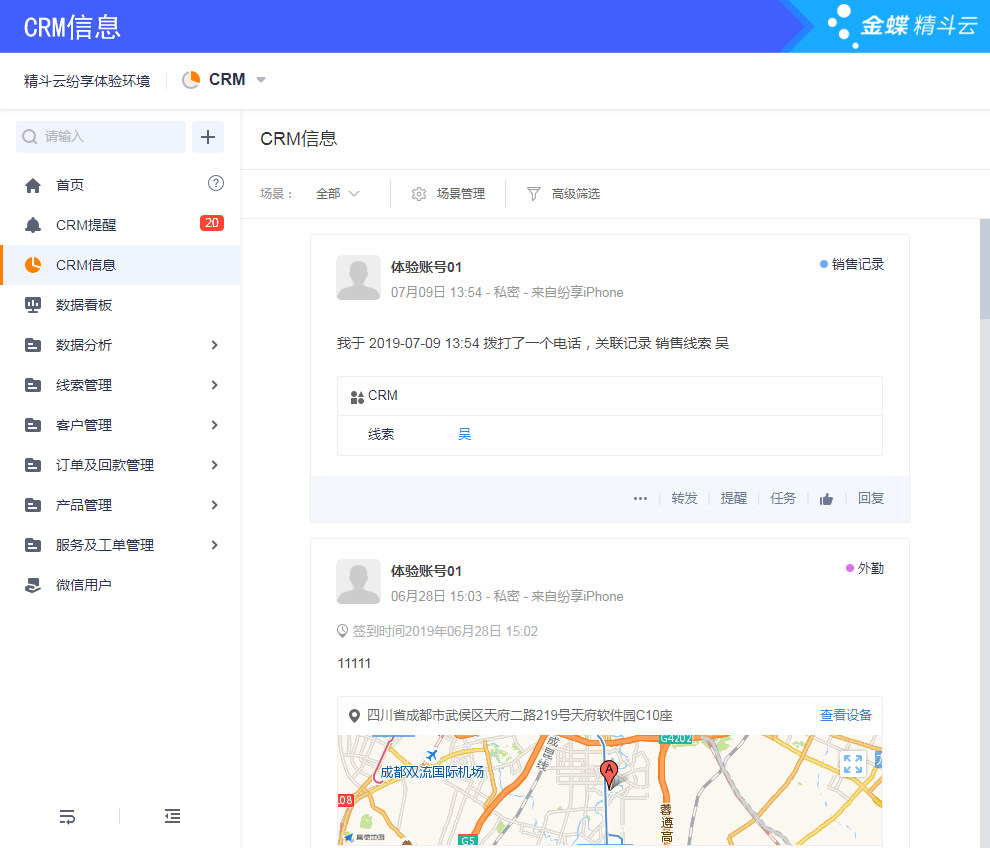The image size is (990, 848).
Task: Click the vertical scrollbar thumb
Action: 985,270
